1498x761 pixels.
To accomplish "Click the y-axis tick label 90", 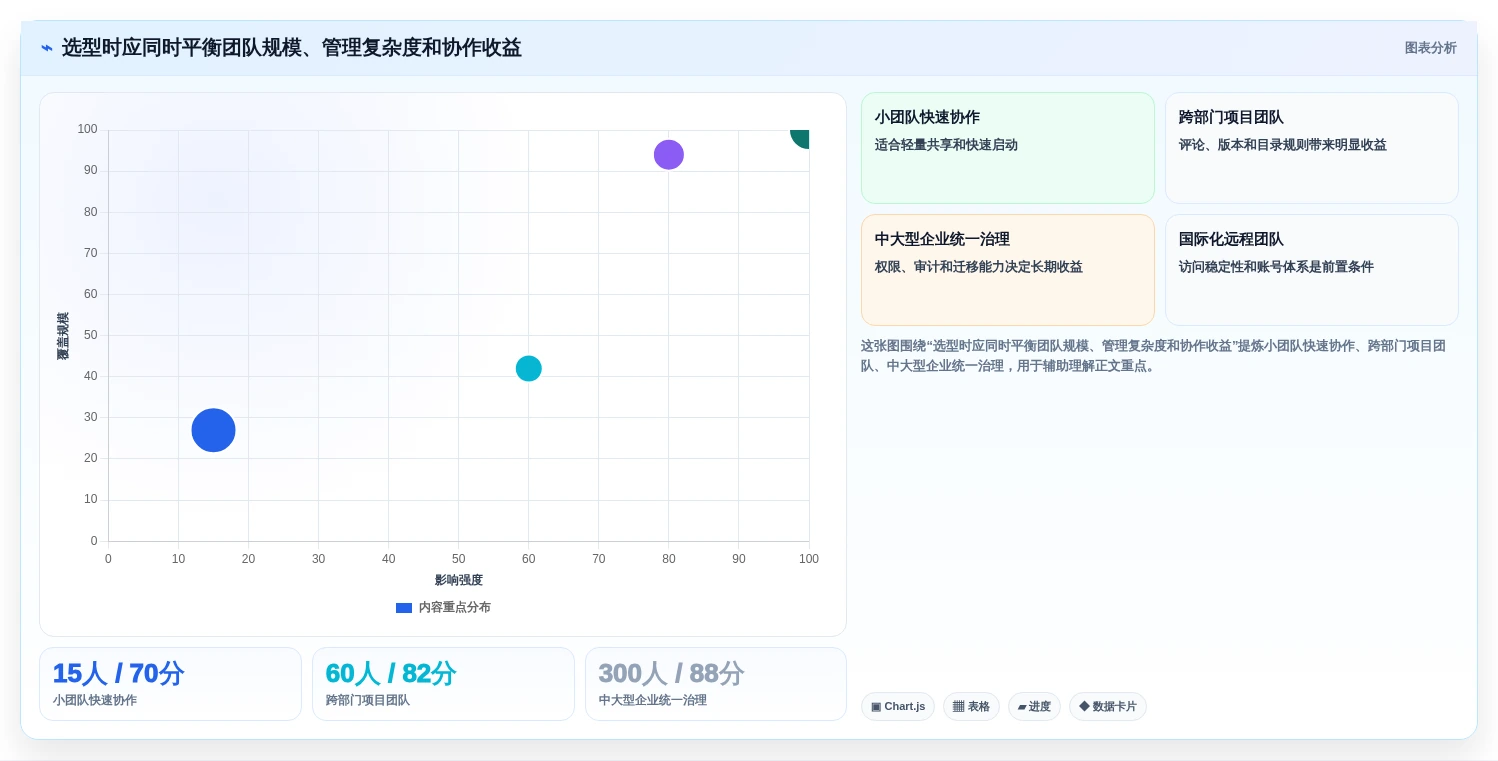I will pos(91,170).
